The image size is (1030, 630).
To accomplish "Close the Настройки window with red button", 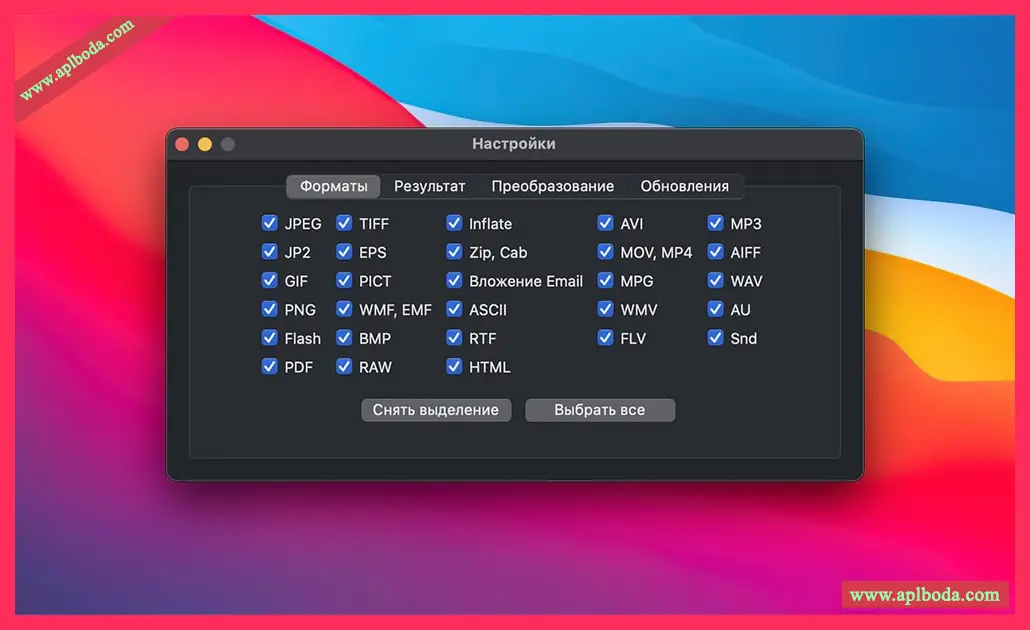I will [x=182, y=144].
